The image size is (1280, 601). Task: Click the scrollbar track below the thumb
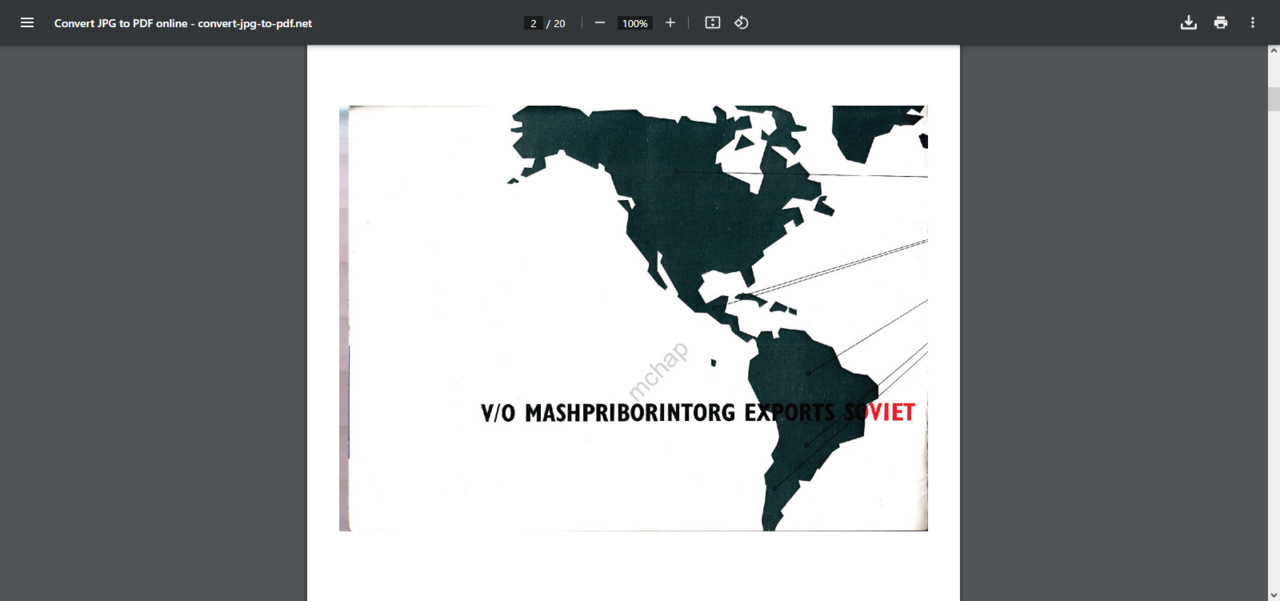[1273, 350]
